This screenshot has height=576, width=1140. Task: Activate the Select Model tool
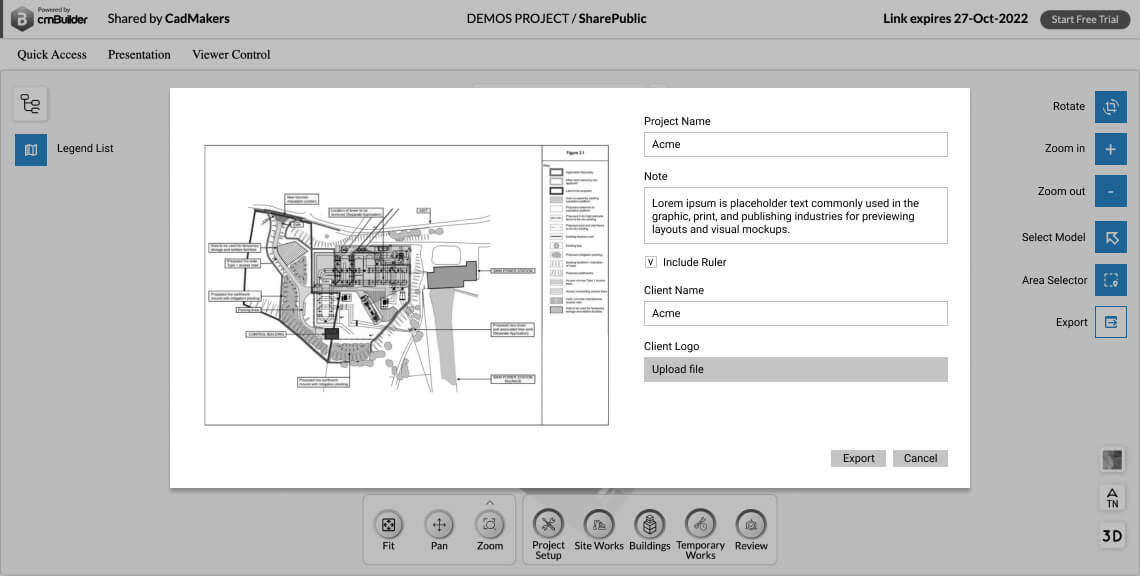point(1110,237)
